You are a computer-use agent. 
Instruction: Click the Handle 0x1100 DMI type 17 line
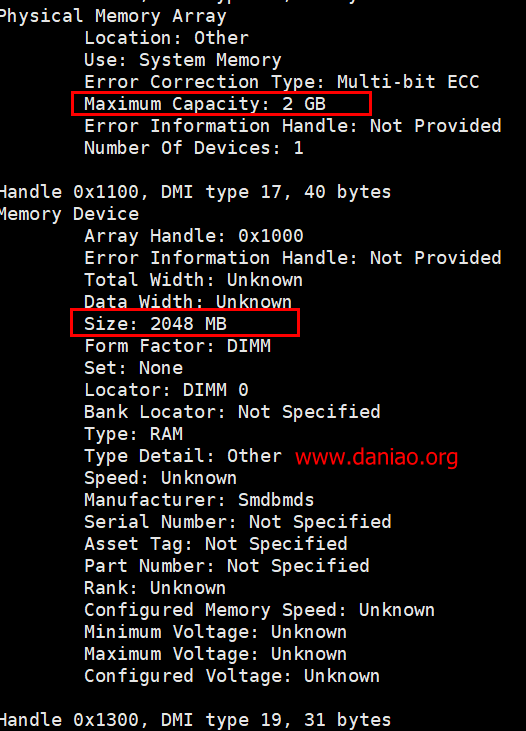(195, 192)
